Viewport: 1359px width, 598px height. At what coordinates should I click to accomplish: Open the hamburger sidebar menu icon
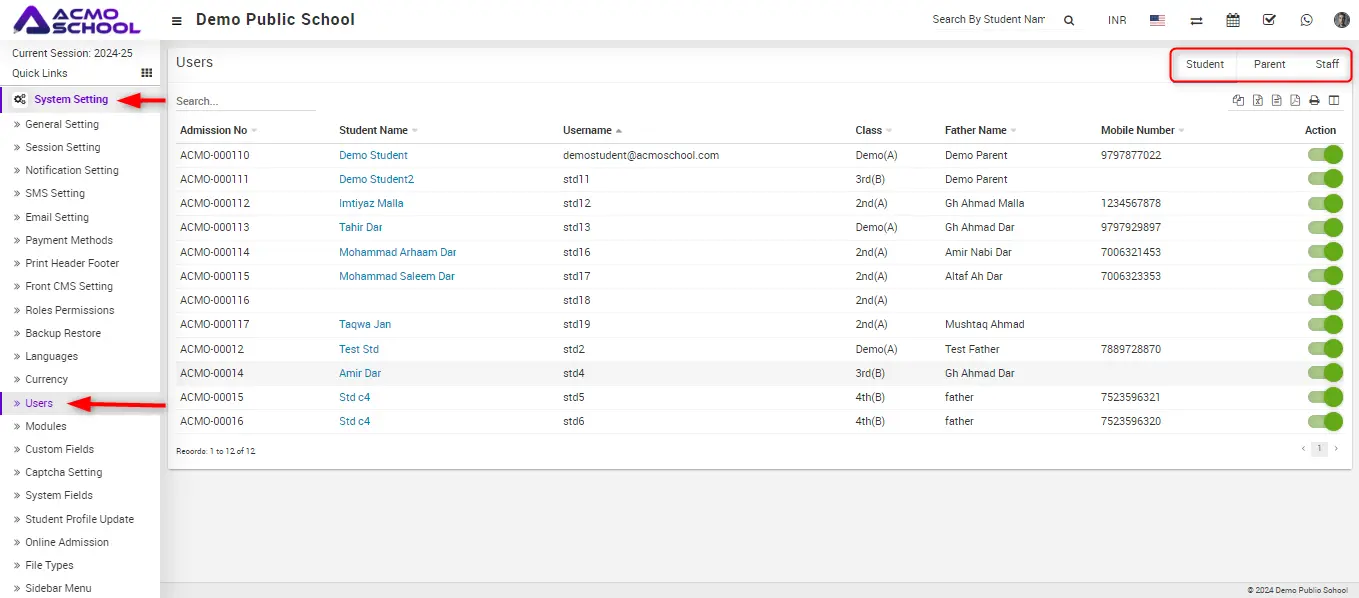coord(177,21)
